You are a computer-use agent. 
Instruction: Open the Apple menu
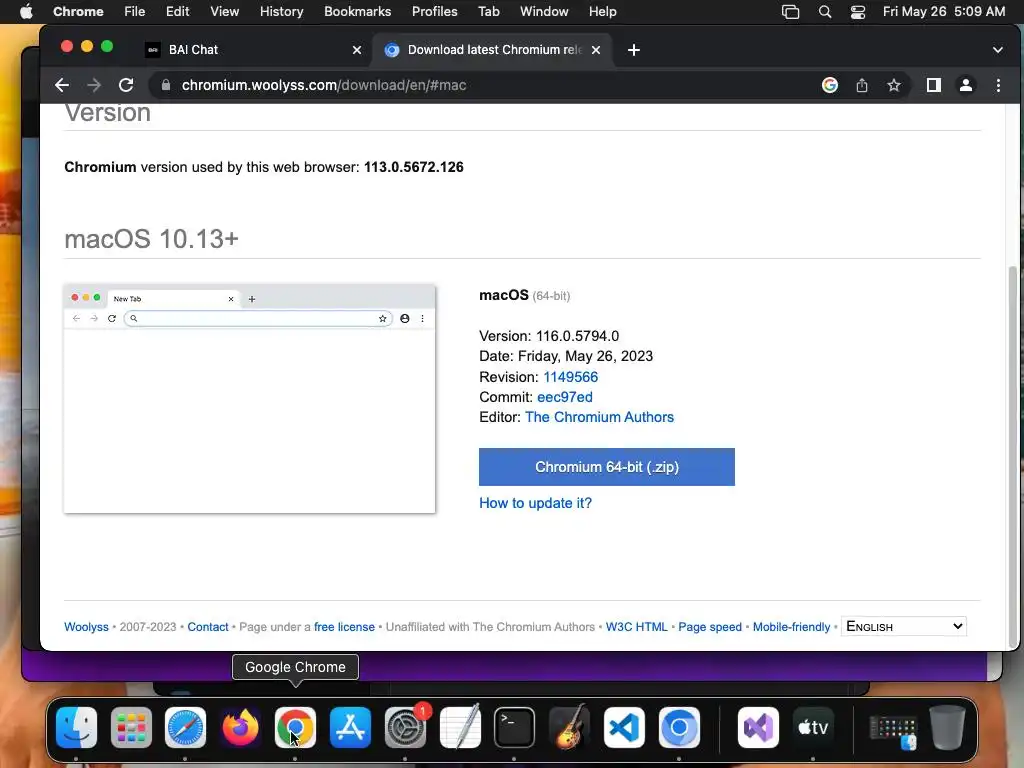pos(26,12)
